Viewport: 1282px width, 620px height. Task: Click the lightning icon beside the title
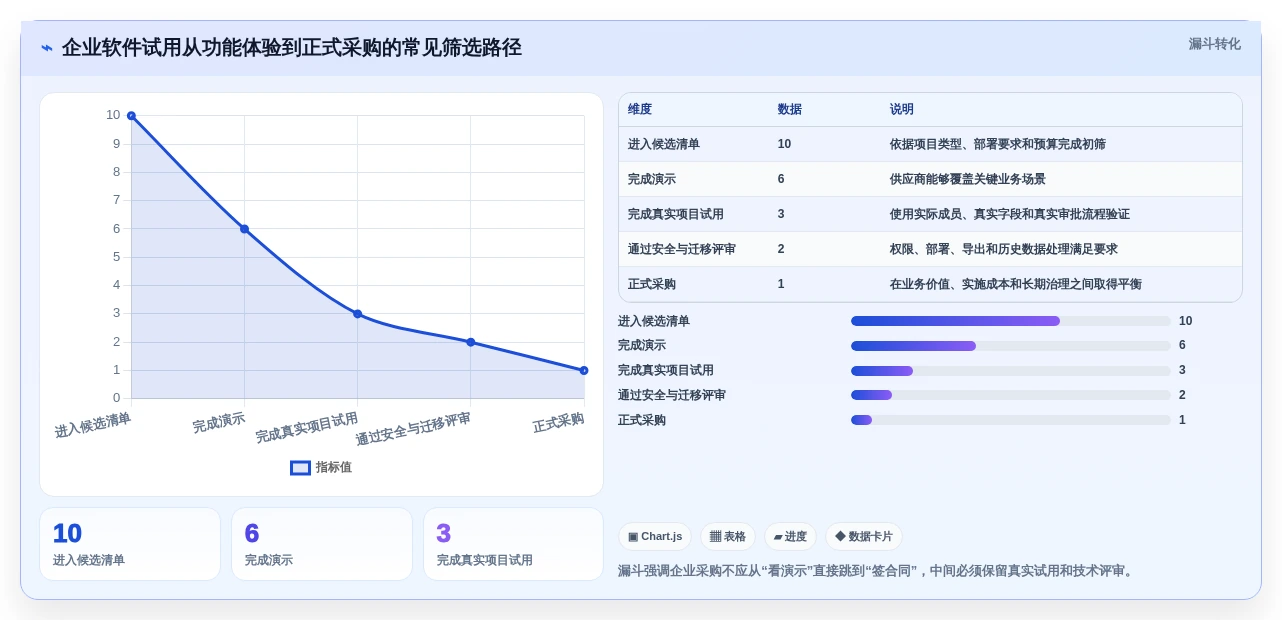pos(47,48)
